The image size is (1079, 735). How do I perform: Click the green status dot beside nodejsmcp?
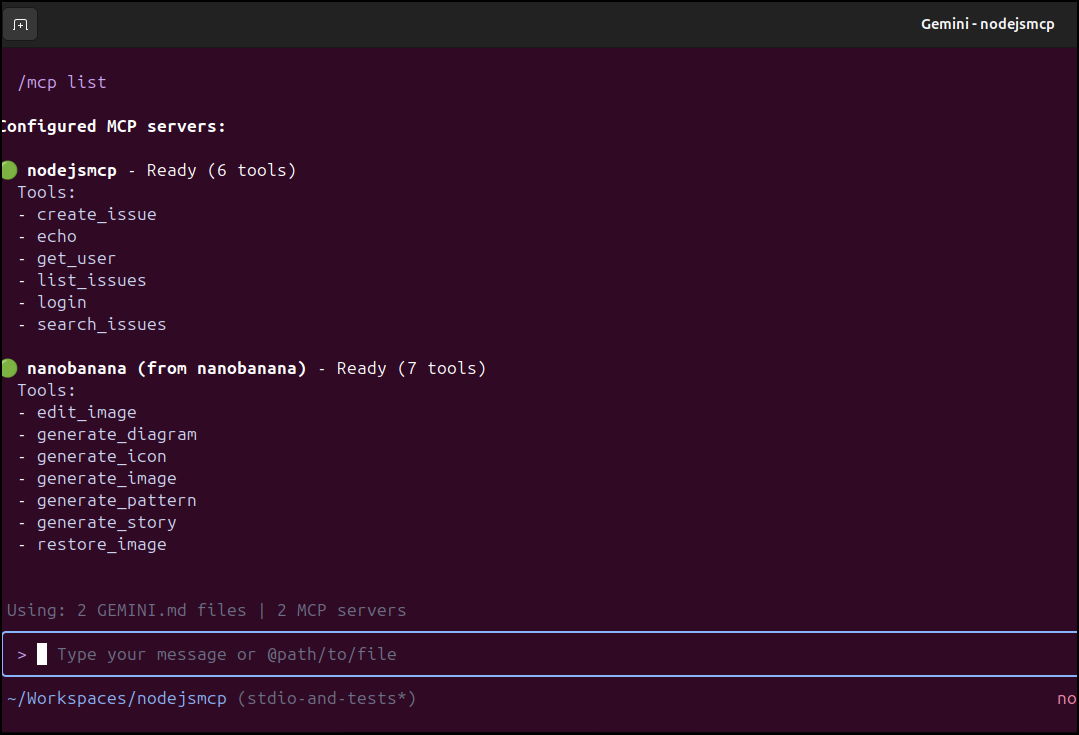(9, 170)
